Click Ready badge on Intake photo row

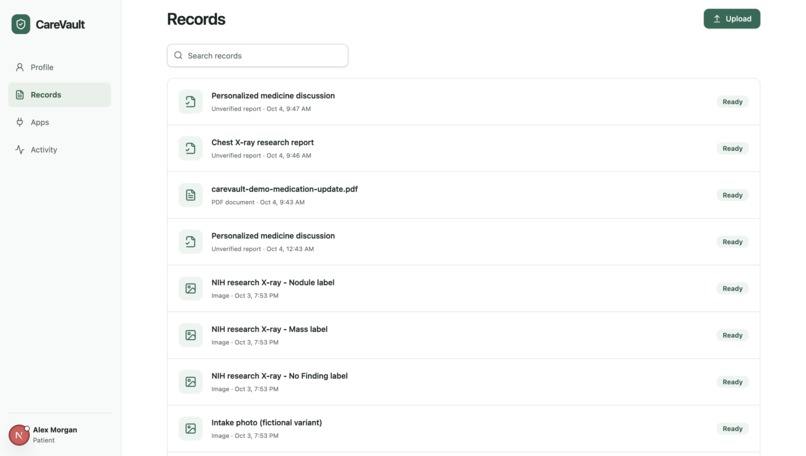732,429
